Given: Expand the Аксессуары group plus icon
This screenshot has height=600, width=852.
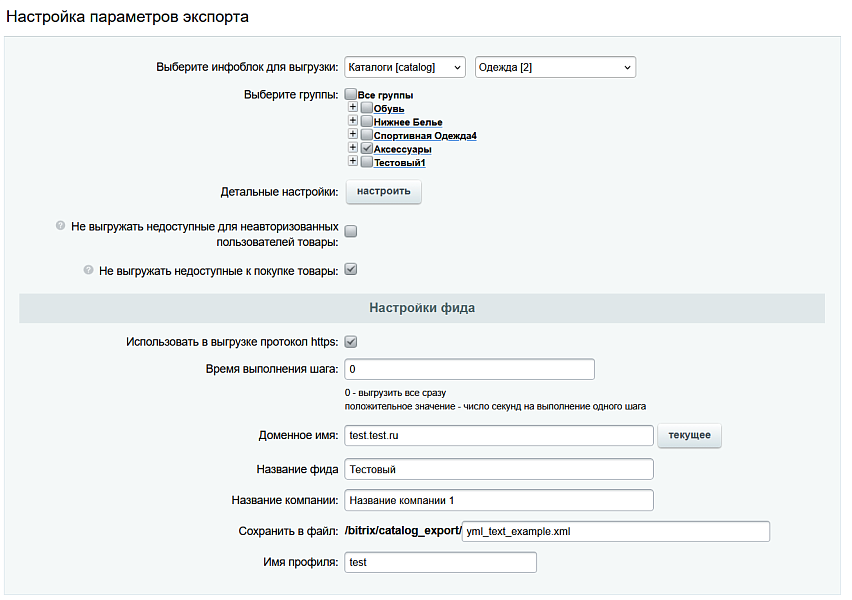Looking at the screenshot, I should pyautogui.click(x=353, y=147).
